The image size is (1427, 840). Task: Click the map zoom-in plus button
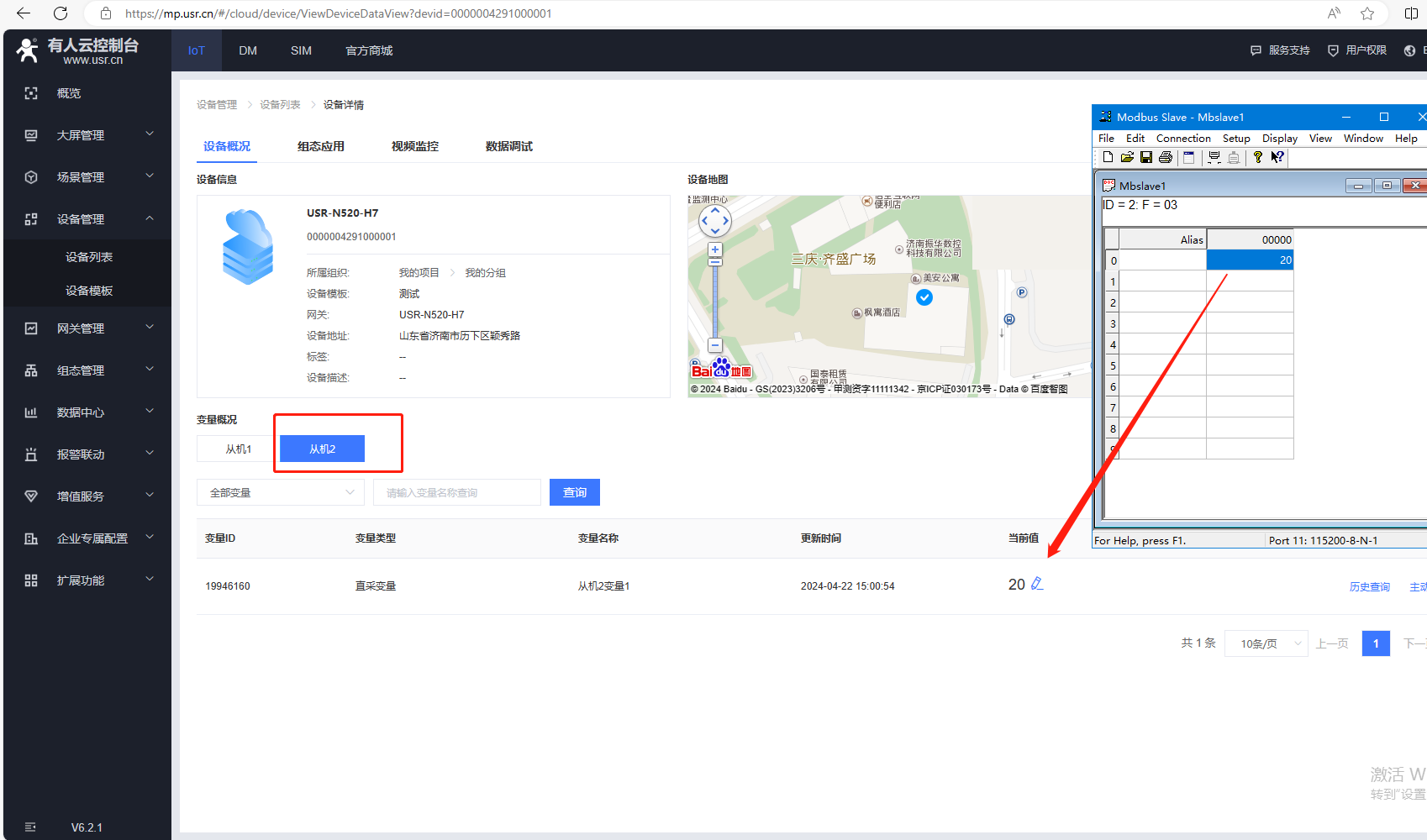715,249
